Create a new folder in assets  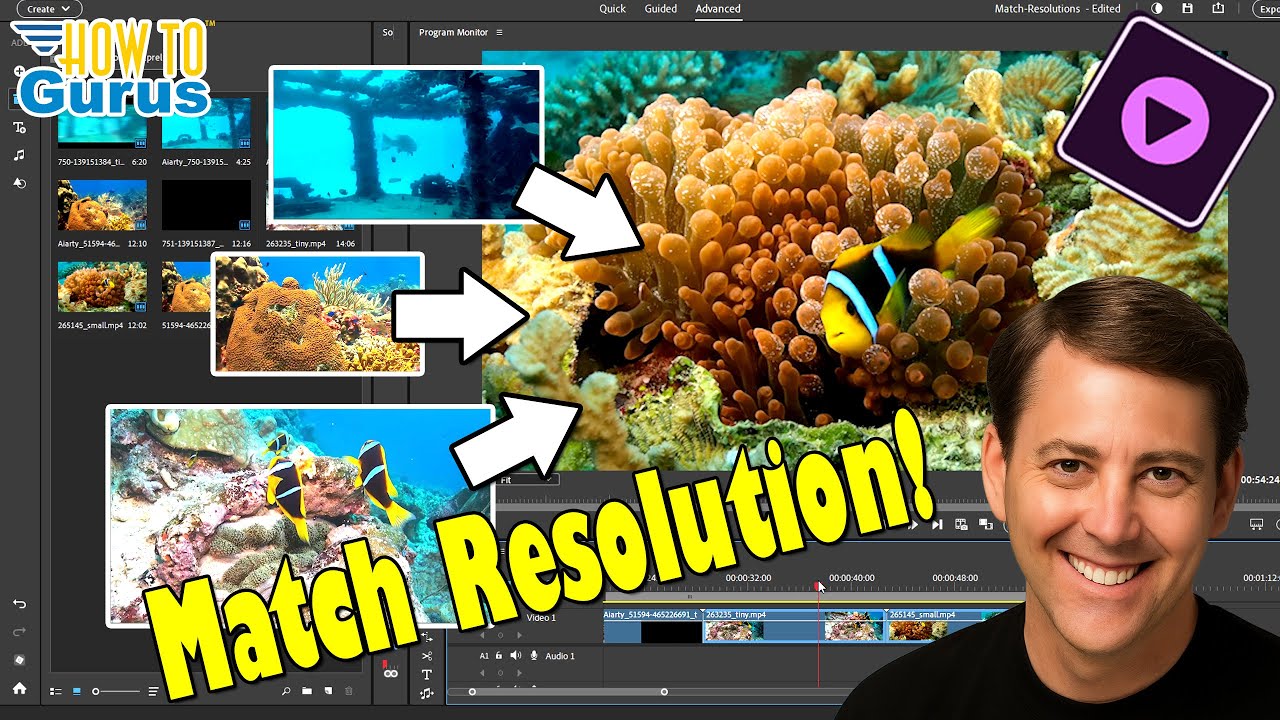tap(307, 691)
